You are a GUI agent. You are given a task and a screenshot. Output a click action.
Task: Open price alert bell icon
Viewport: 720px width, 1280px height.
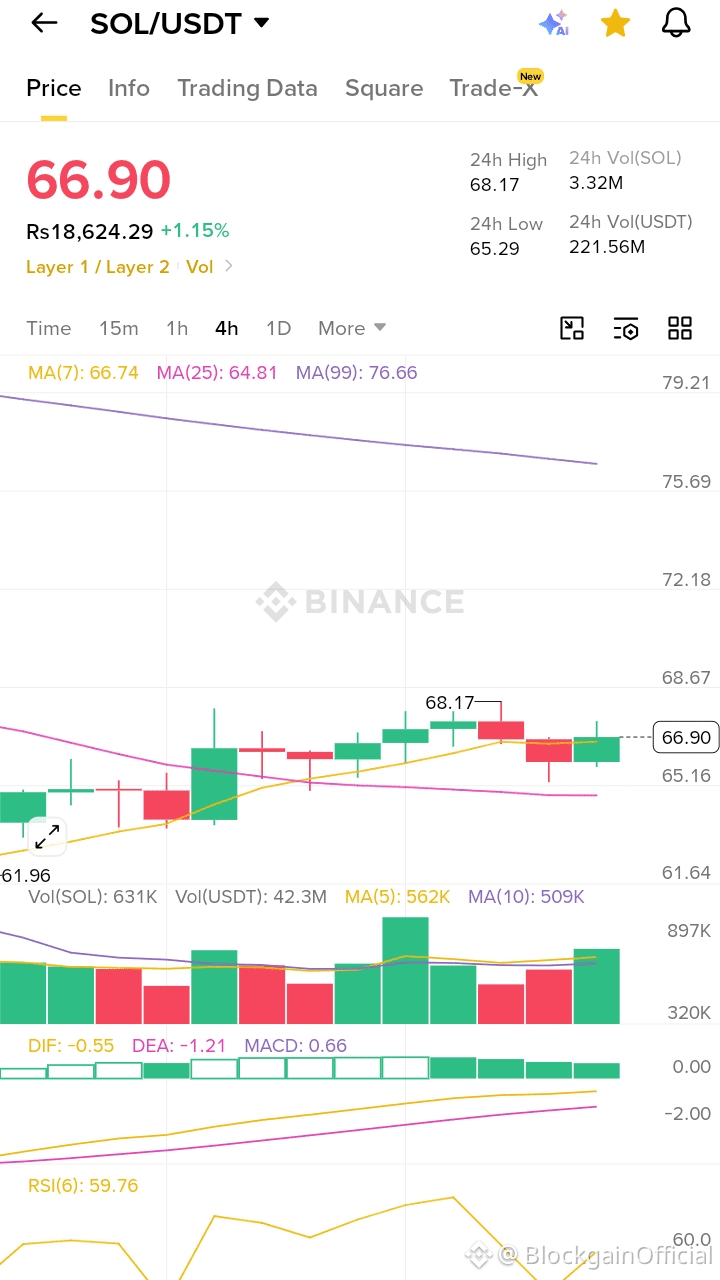coord(677,23)
